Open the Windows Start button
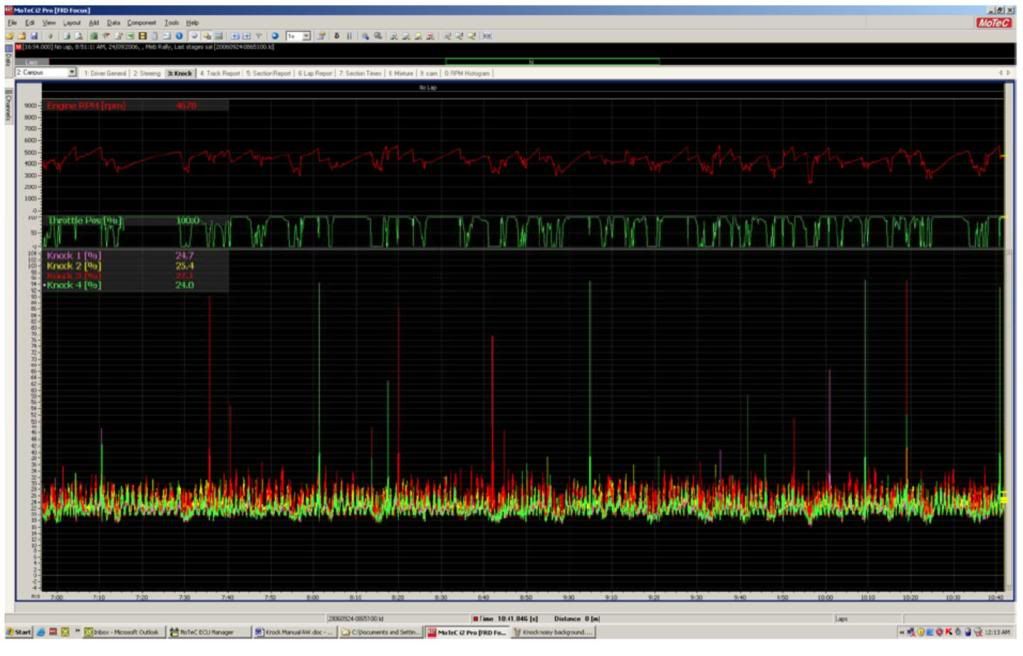The height and width of the screenshot is (656, 1023). coord(19,633)
